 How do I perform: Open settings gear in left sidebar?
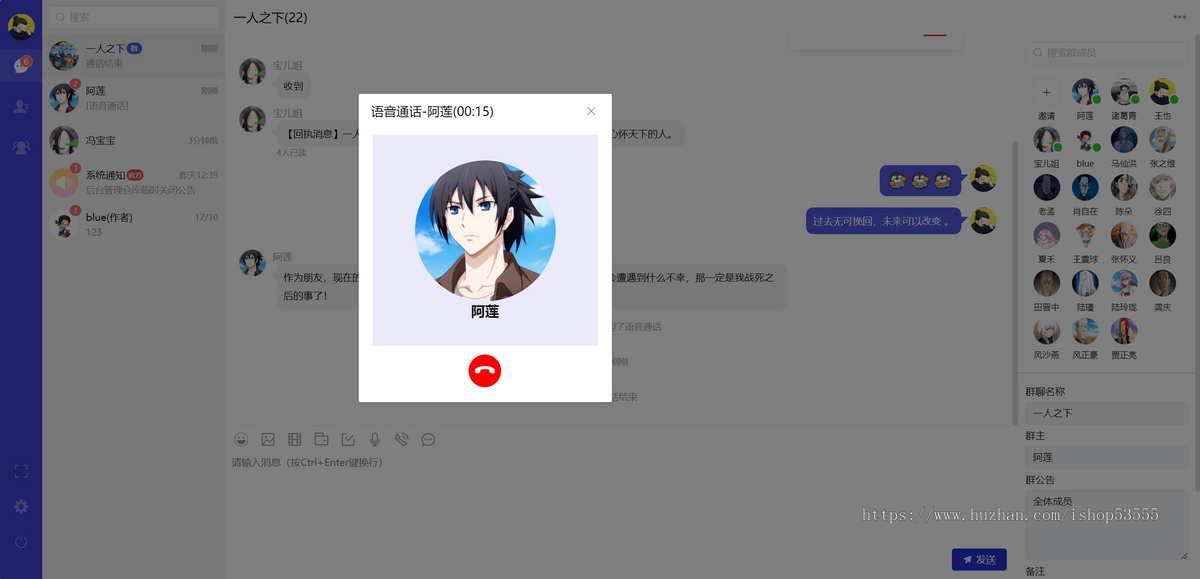point(21,507)
